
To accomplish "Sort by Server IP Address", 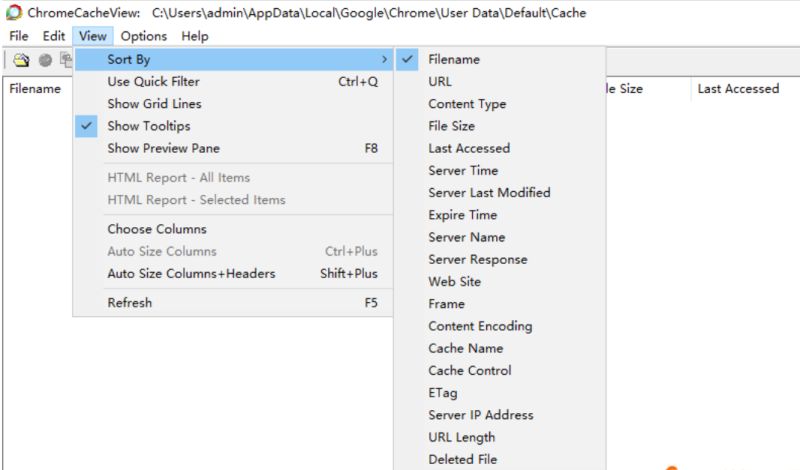I will tap(500, 415).
